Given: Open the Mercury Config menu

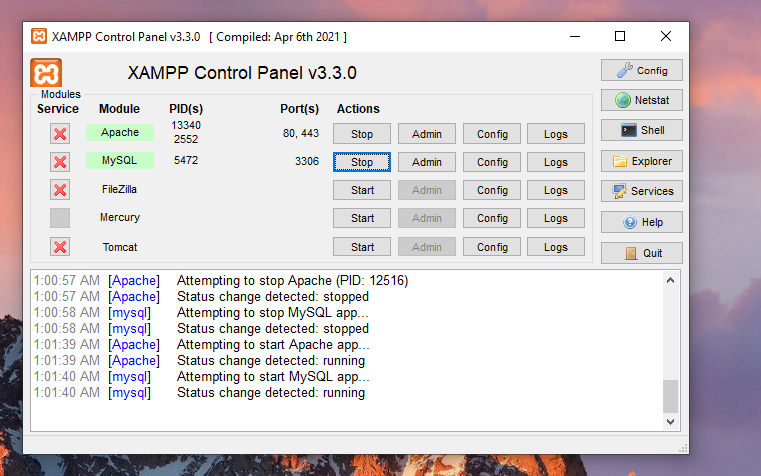Looking at the screenshot, I should [492, 218].
